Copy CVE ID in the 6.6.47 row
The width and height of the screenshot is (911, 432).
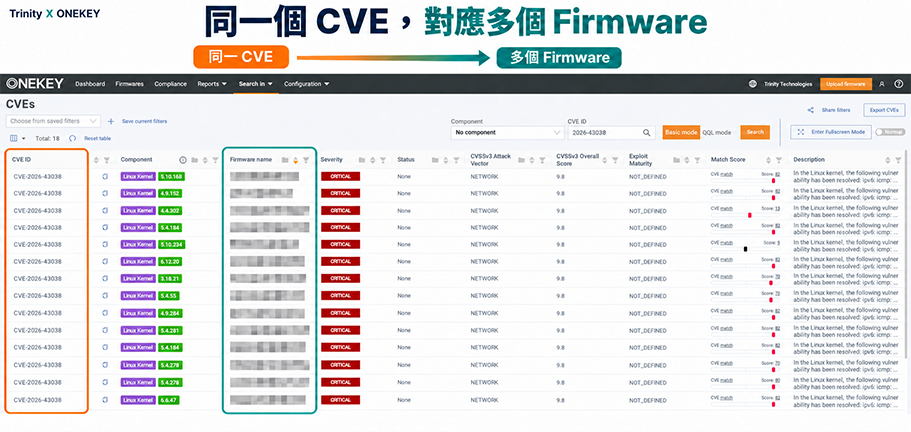pyautogui.click(x=105, y=400)
